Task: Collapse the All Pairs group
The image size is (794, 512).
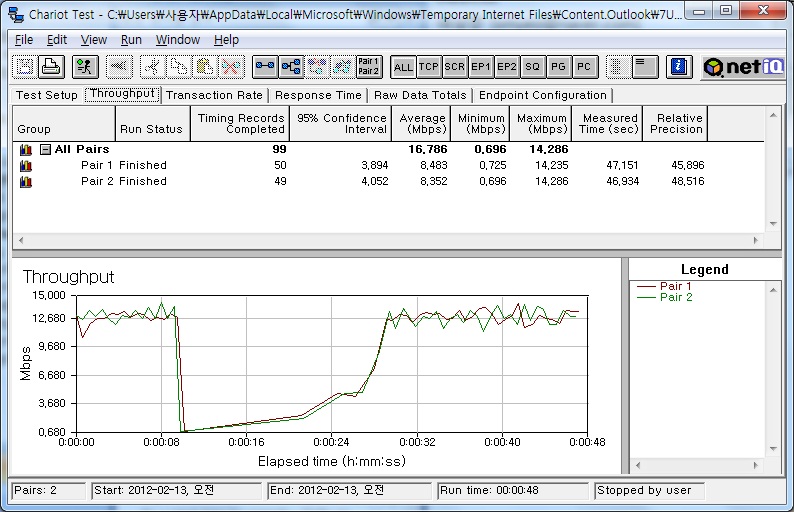Action: point(45,149)
